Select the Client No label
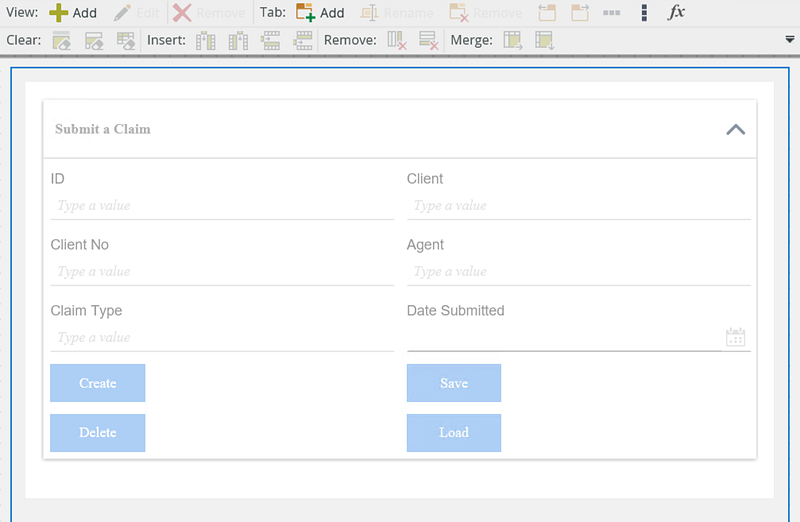 coord(80,244)
